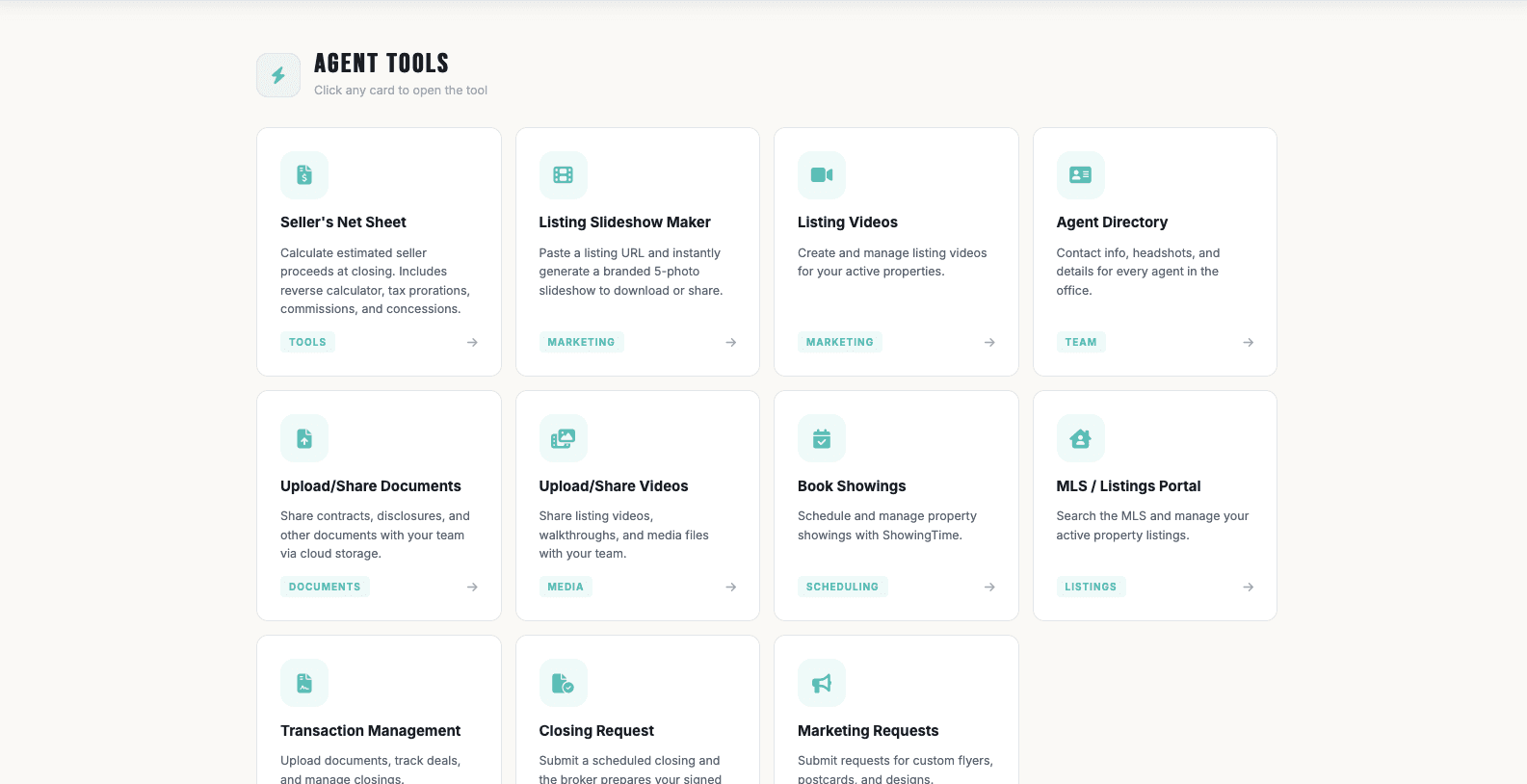Click the Upload/Share Documents file upload icon
This screenshot has width=1527, height=784.
pyautogui.click(x=304, y=439)
